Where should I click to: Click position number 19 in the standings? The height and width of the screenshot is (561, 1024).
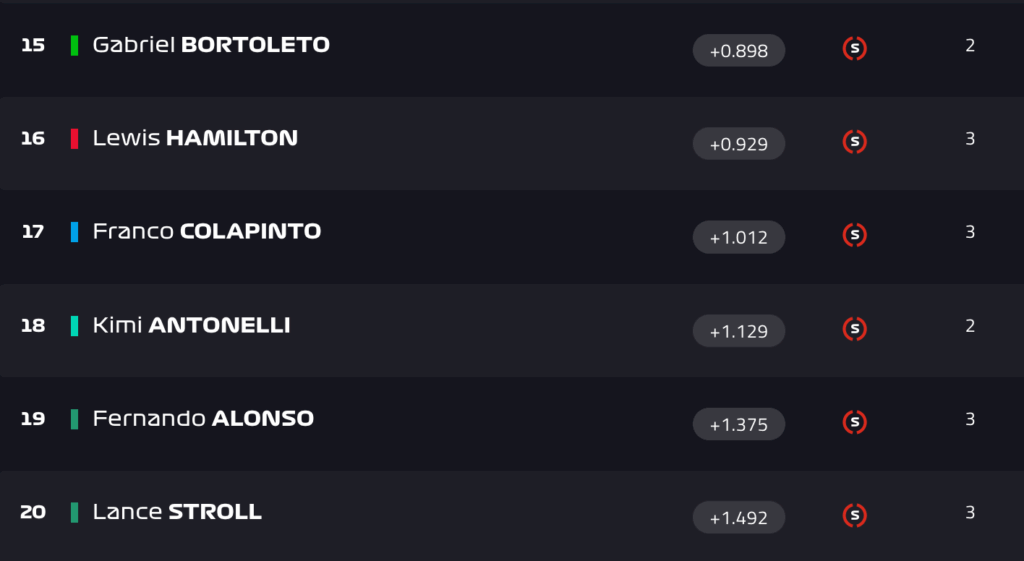click(33, 418)
